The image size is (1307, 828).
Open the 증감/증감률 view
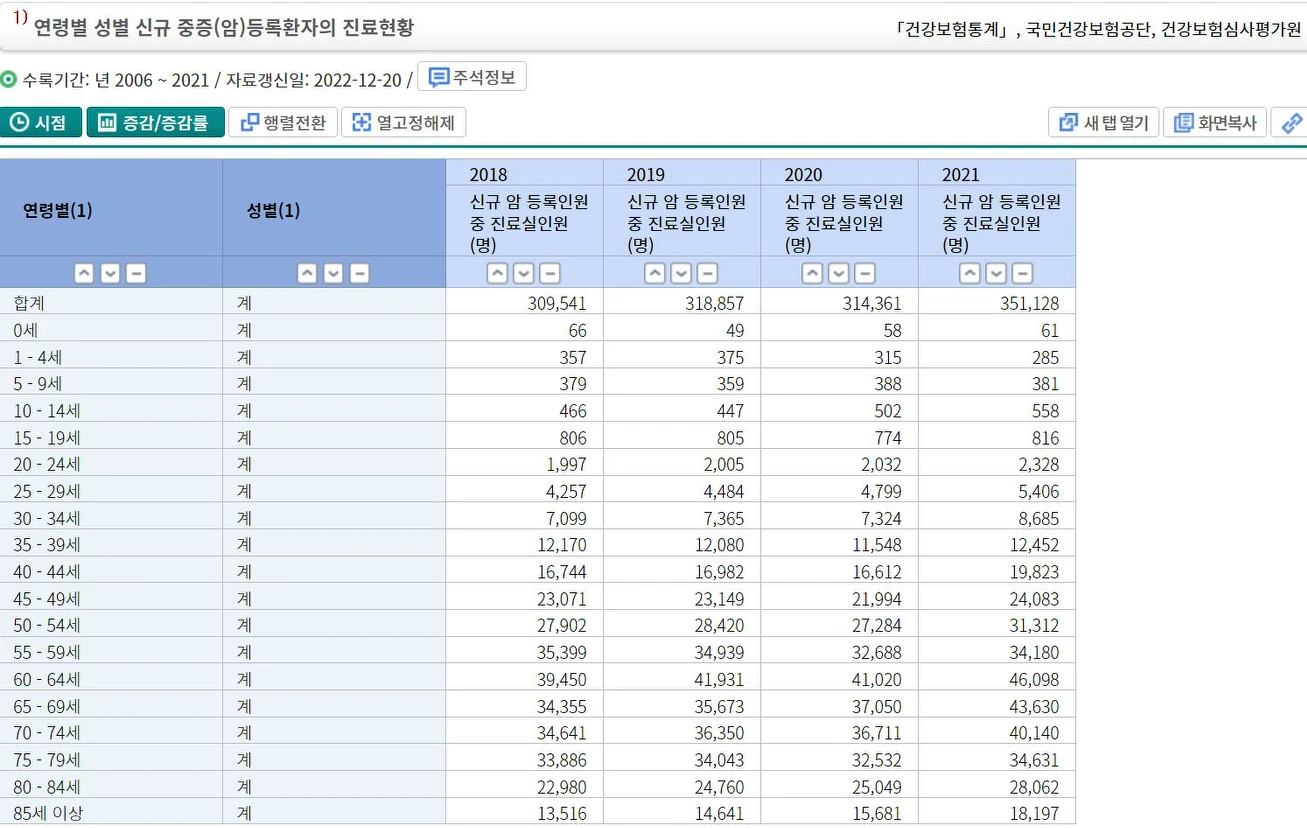(155, 123)
